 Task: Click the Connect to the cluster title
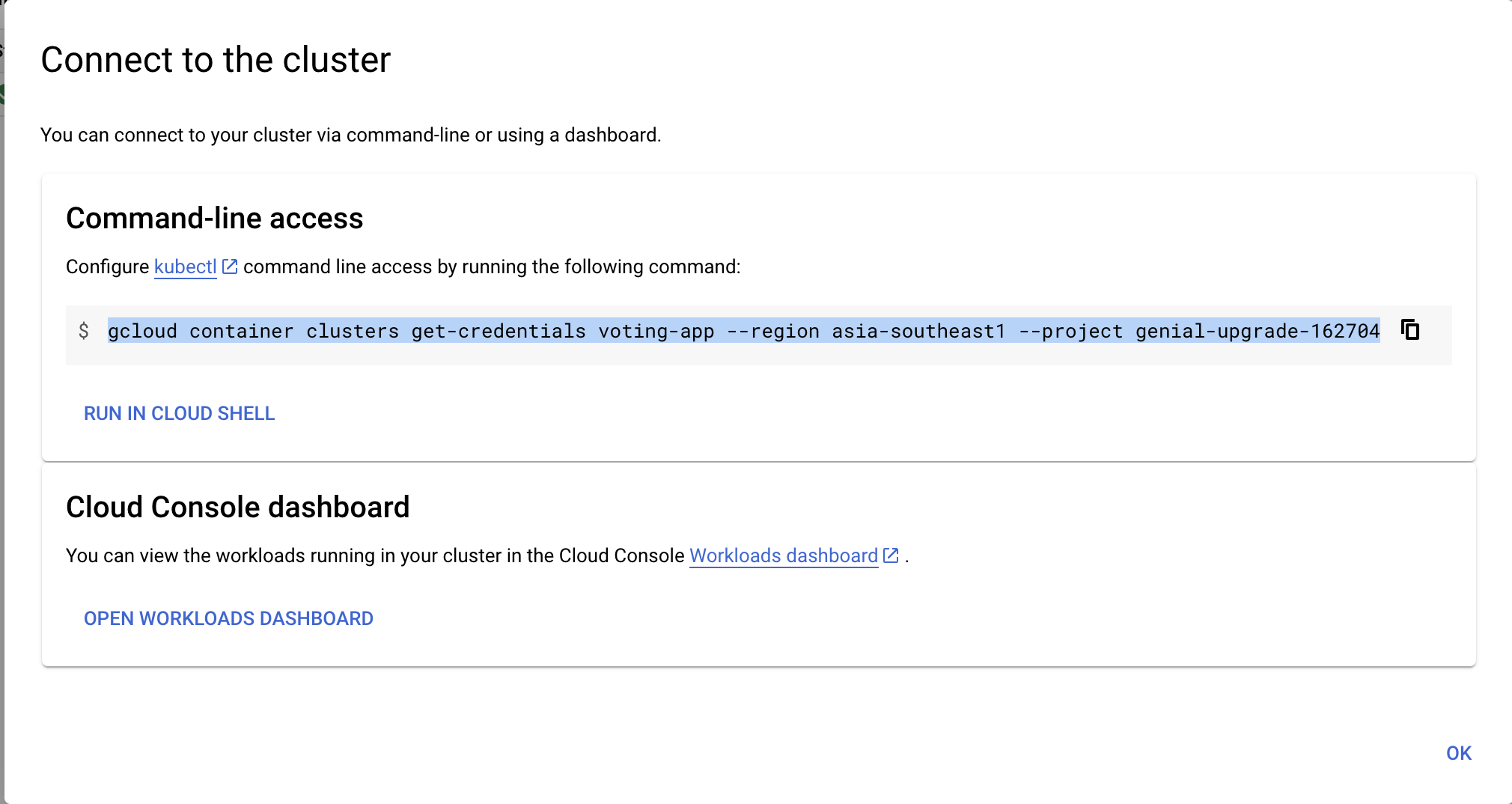click(x=216, y=60)
